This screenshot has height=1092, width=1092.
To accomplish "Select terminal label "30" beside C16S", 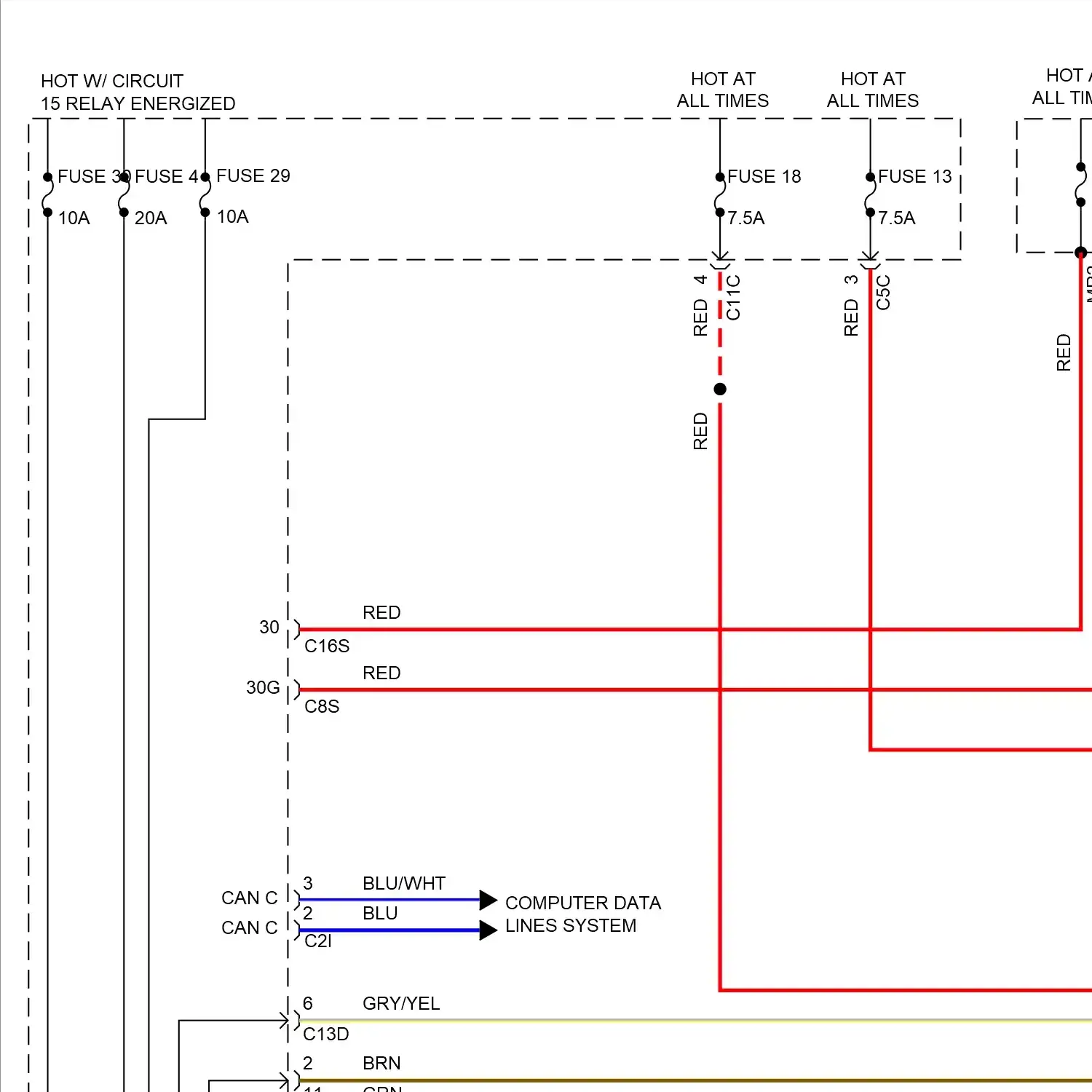I will [x=269, y=627].
